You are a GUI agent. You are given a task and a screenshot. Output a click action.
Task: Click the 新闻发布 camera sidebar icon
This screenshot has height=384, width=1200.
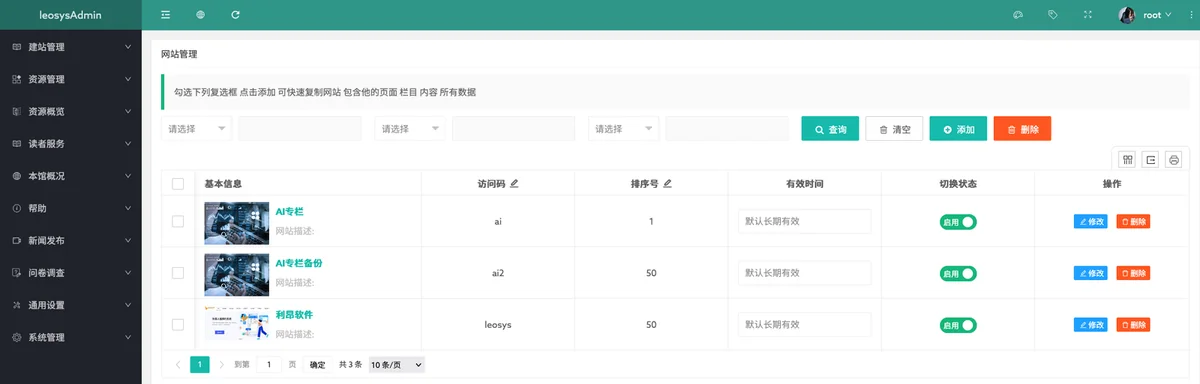(17, 240)
